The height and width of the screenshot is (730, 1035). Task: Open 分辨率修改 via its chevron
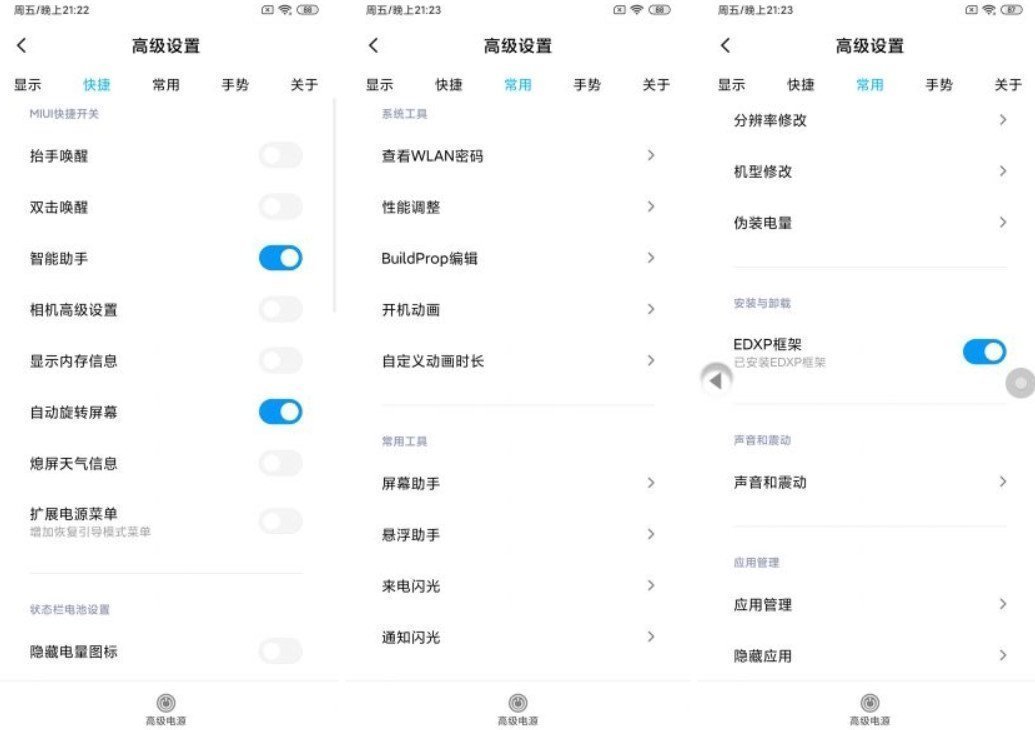1003,119
